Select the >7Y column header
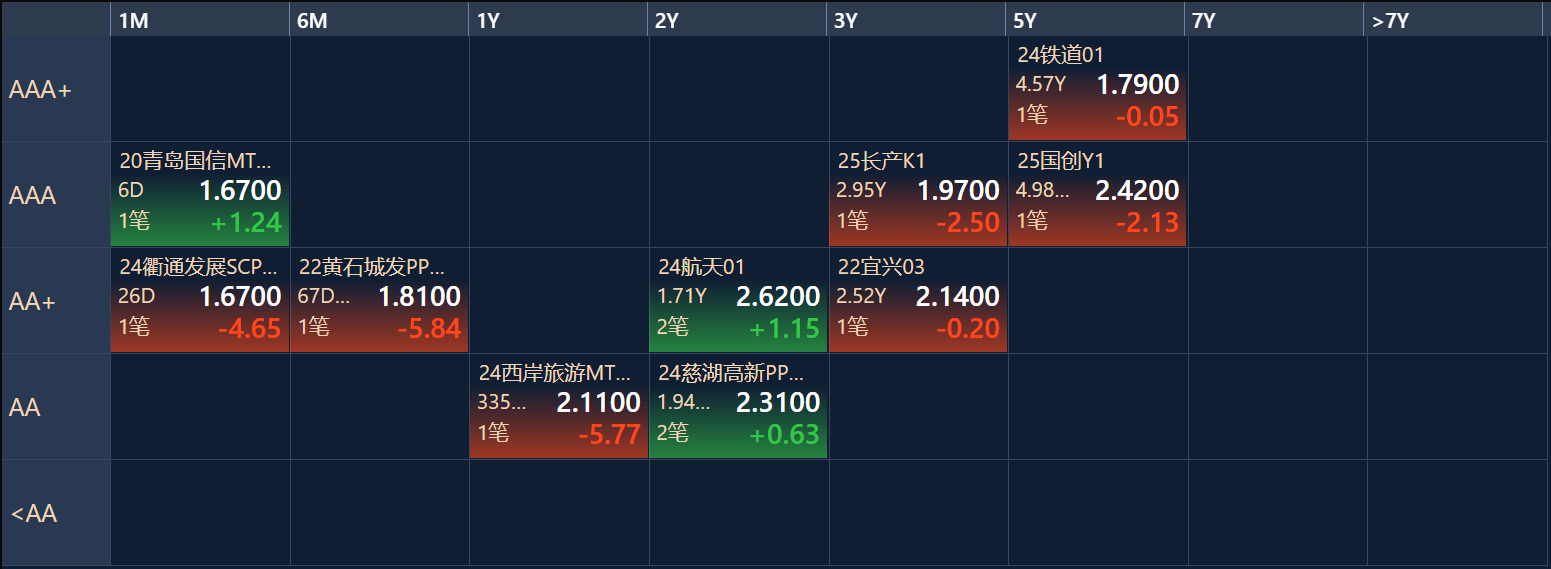1551x569 pixels. 1455,20
